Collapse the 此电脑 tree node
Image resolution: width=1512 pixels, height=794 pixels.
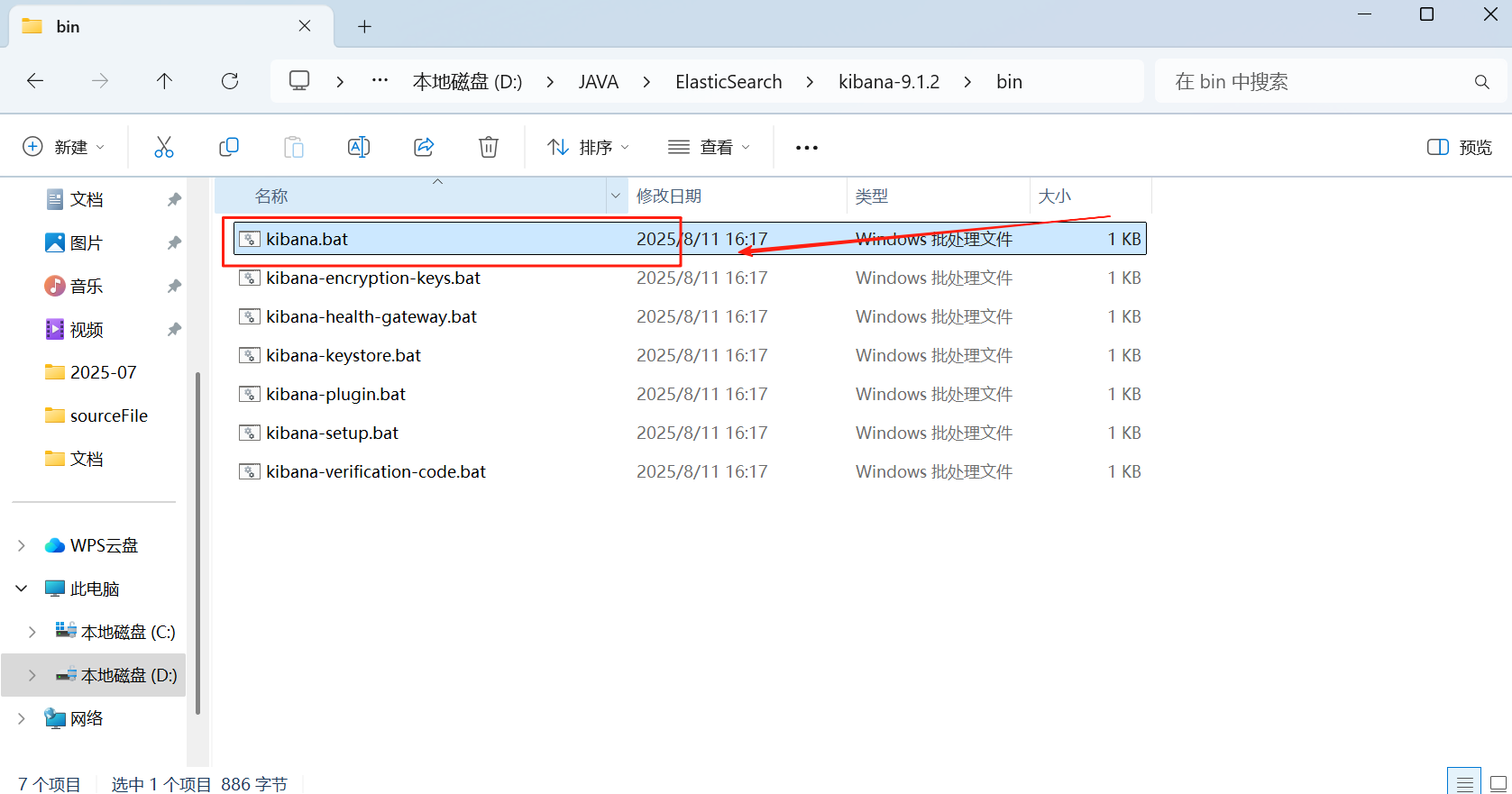point(22,589)
